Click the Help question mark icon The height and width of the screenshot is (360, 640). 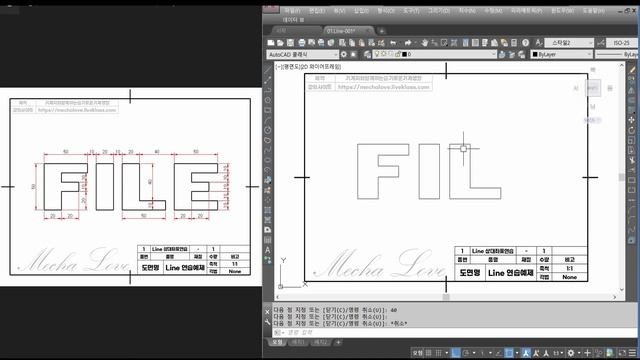525,42
